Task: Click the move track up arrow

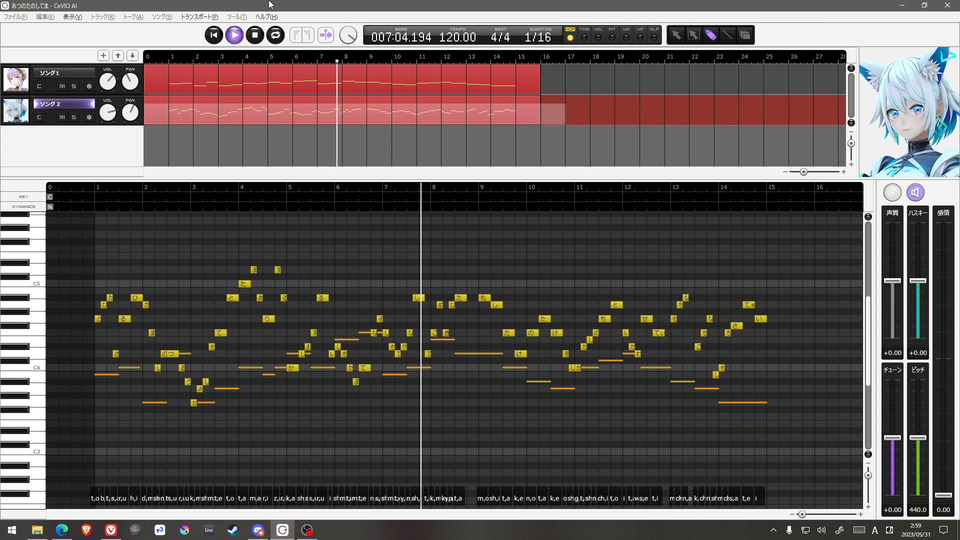Action: point(118,56)
